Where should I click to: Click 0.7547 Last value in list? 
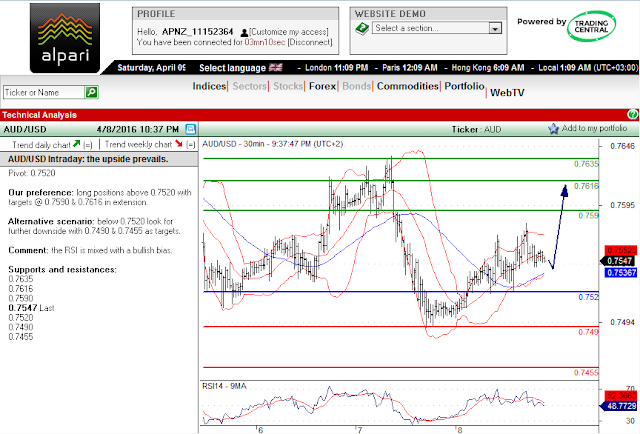point(31,308)
